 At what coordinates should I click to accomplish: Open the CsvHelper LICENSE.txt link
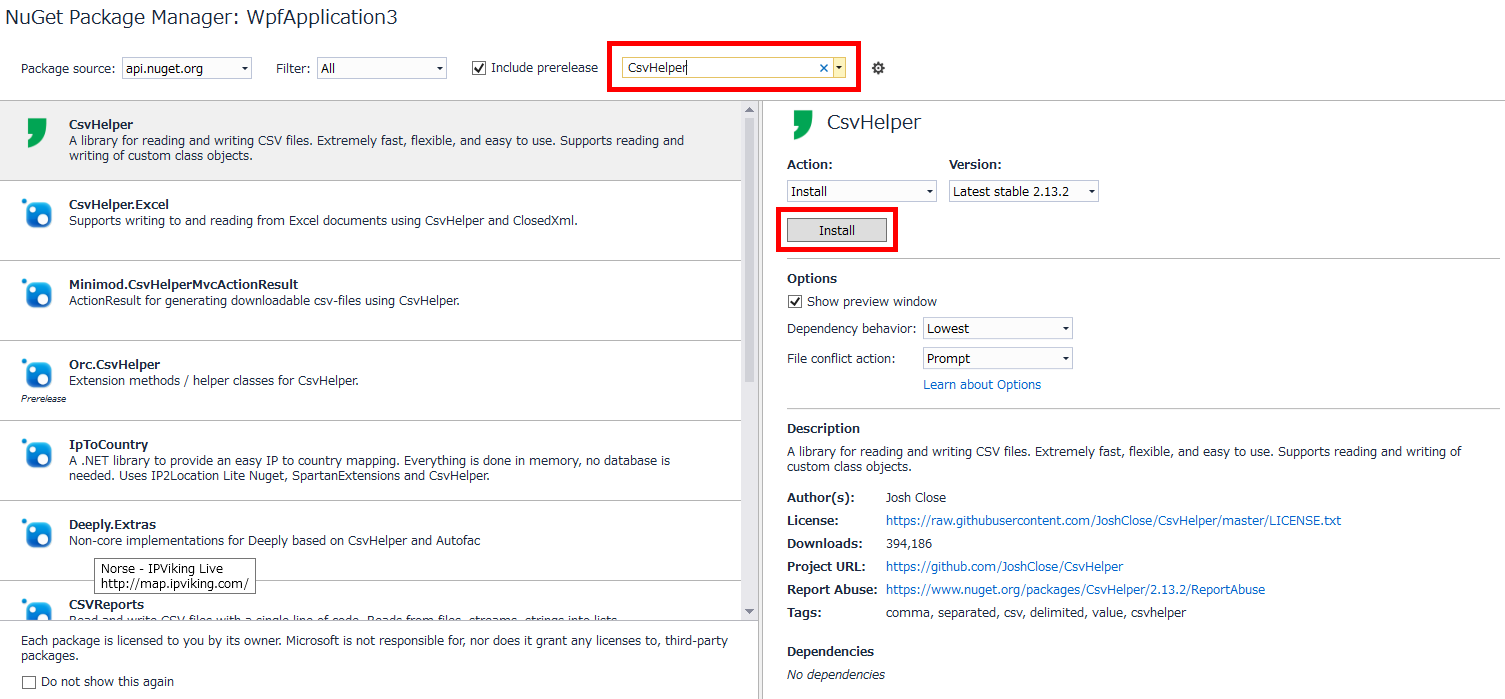click(x=1114, y=521)
